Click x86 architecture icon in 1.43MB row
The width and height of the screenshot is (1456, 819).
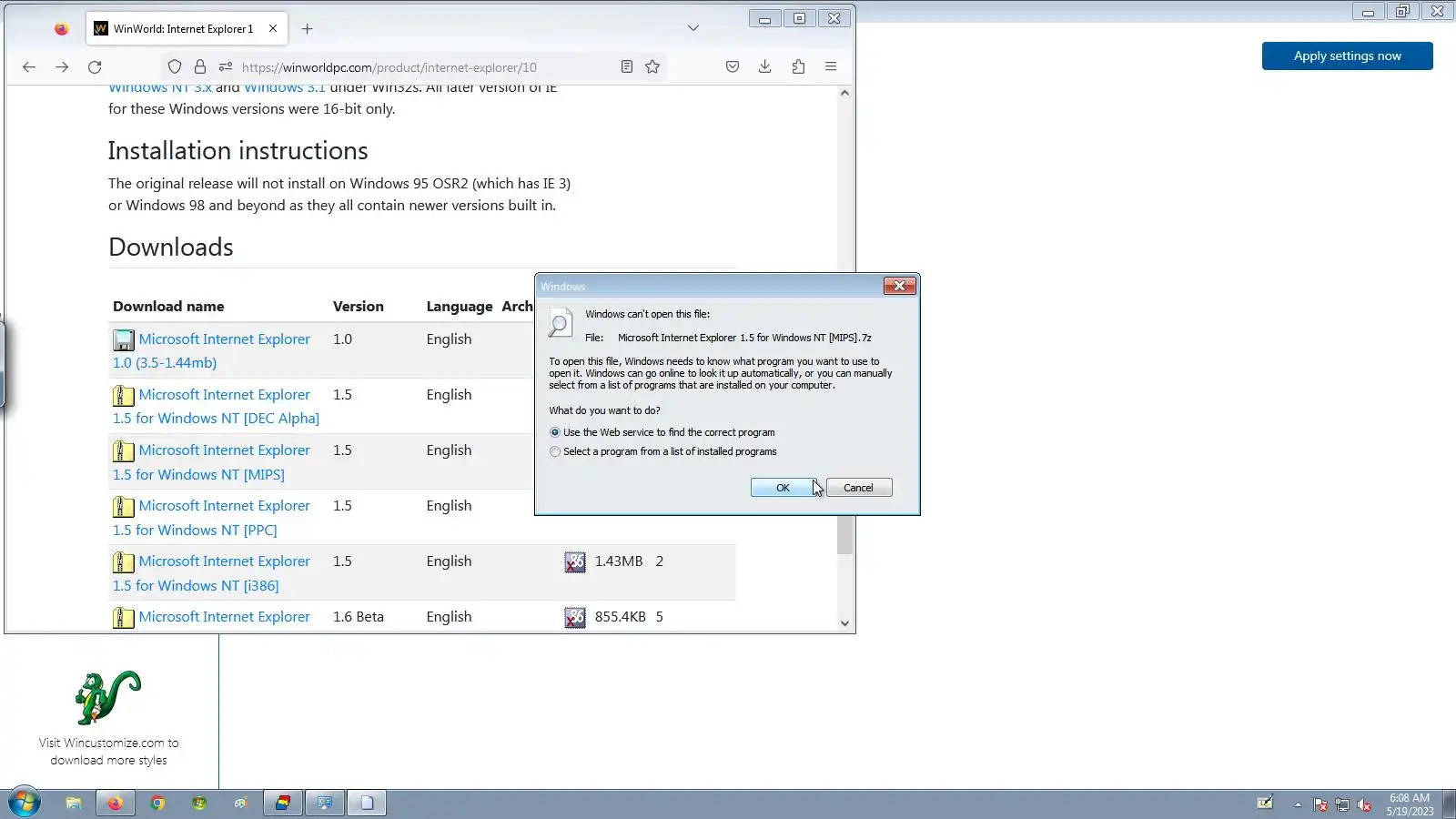click(x=575, y=562)
